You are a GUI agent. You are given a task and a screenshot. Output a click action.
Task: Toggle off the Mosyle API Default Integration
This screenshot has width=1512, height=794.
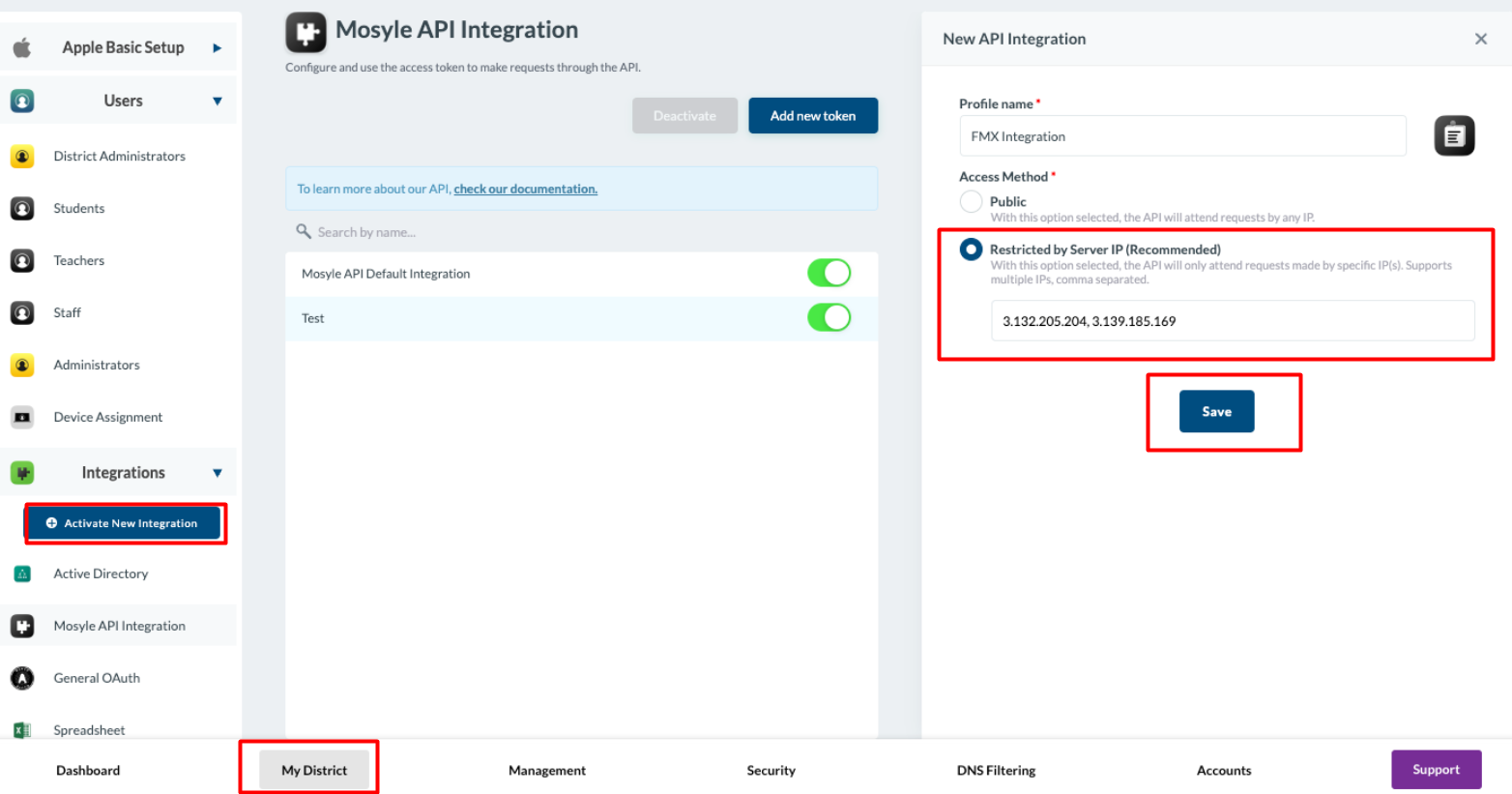point(829,273)
